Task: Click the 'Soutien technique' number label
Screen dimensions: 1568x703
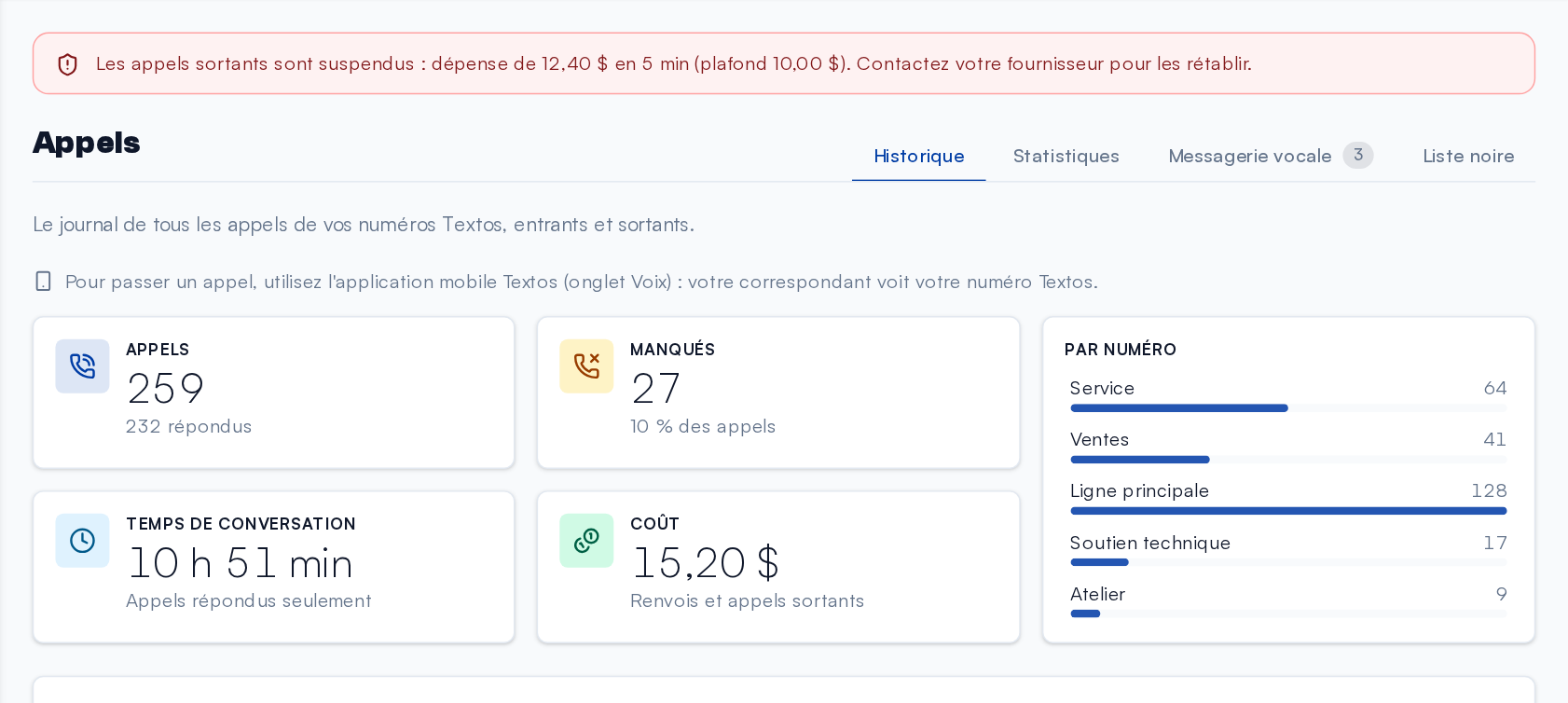Action: coord(1150,543)
